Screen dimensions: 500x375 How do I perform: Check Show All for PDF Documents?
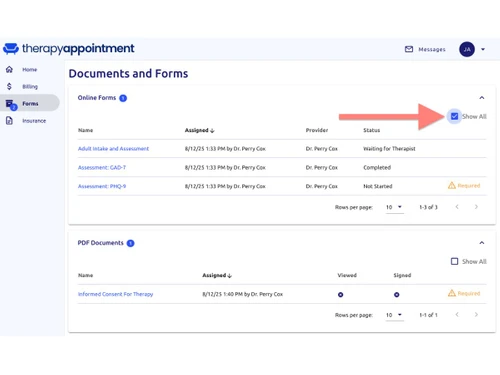point(454,261)
